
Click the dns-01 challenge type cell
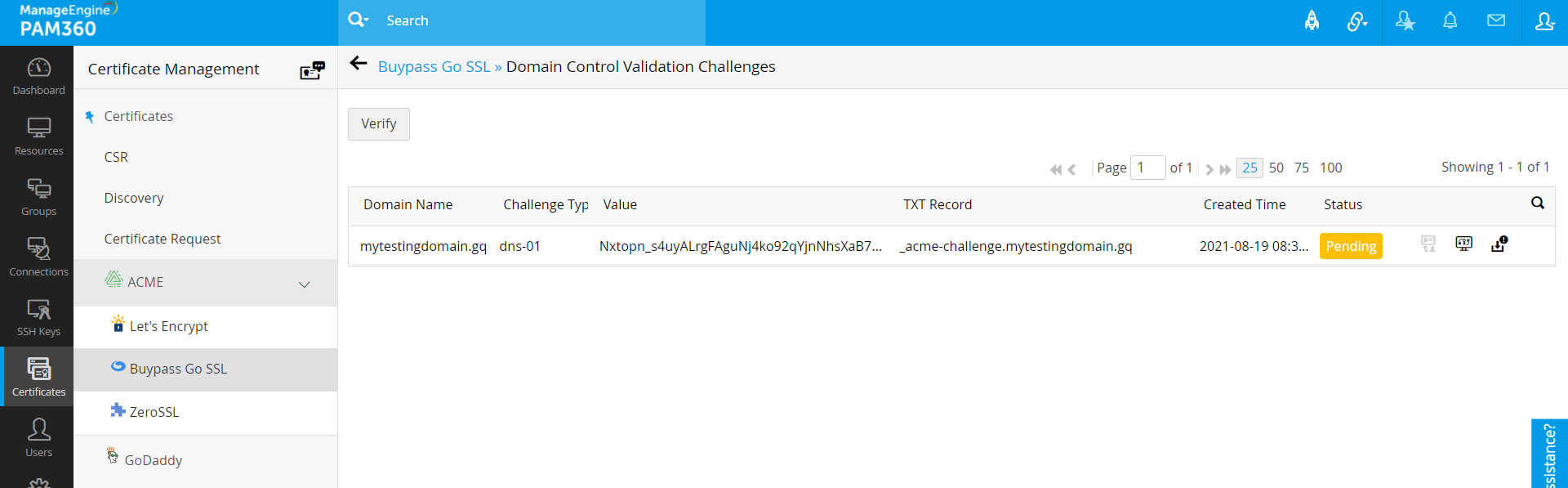click(x=519, y=246)
